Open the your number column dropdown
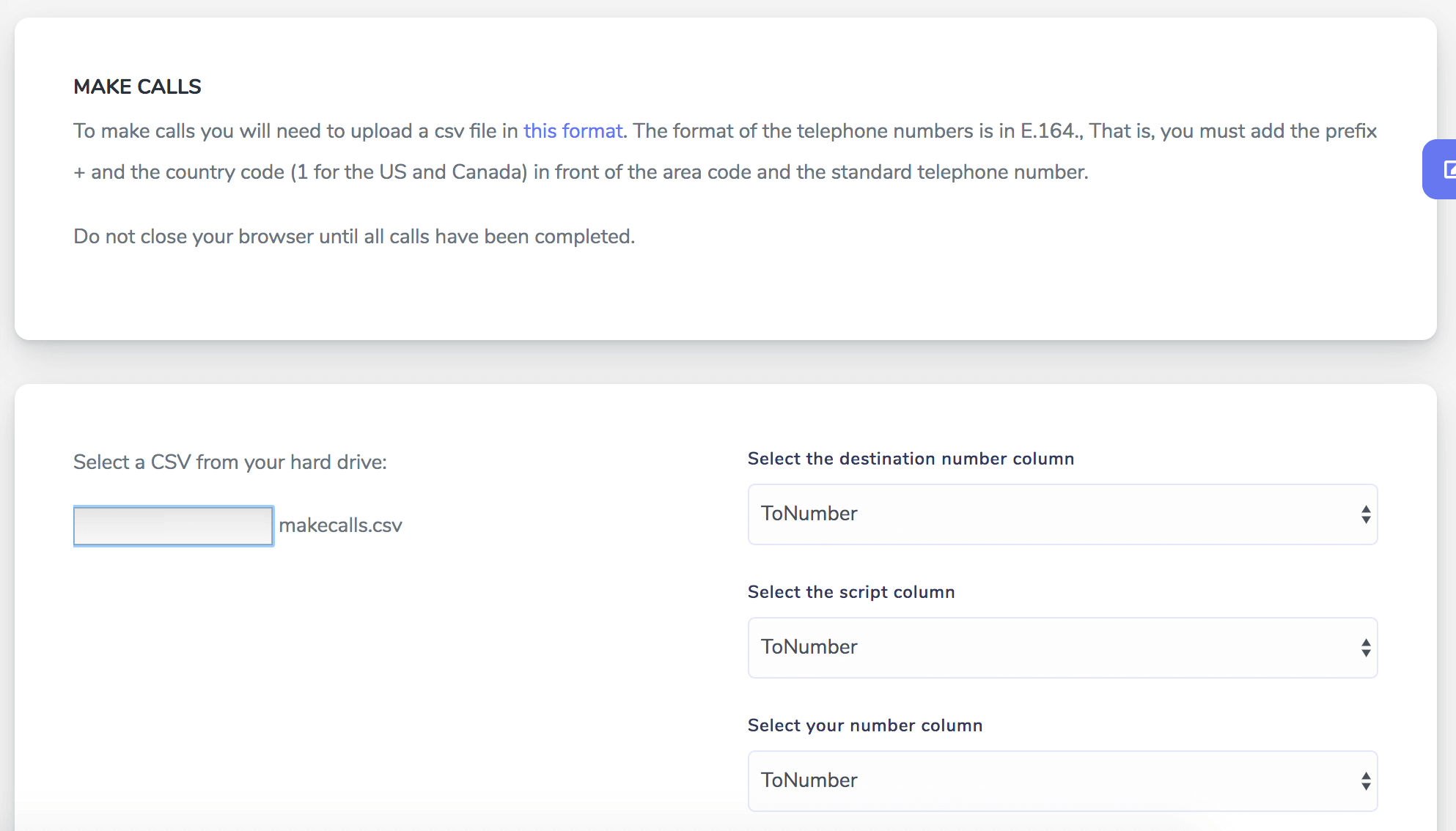The image size is (1456, 831). tap(1062, 781)
